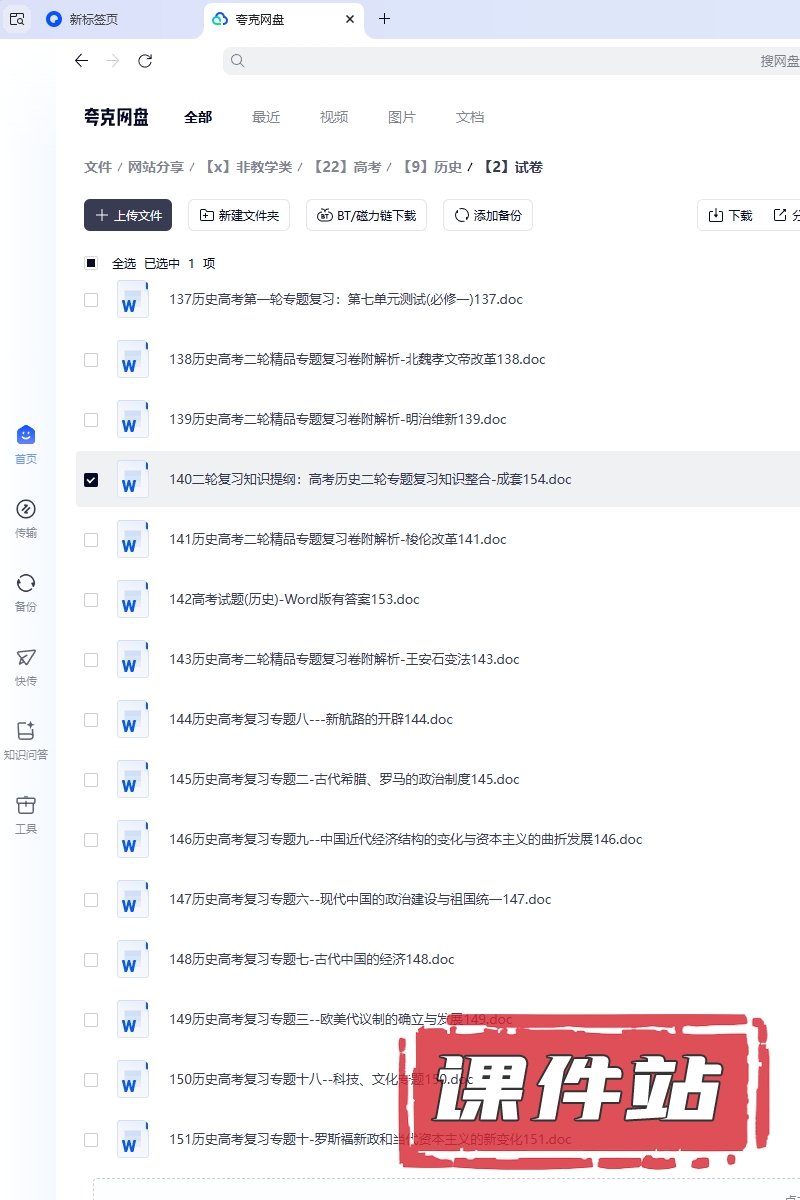800x1200 pixels.
Task: Click the 新建文件夹 button
Action: tap(239, 215)
